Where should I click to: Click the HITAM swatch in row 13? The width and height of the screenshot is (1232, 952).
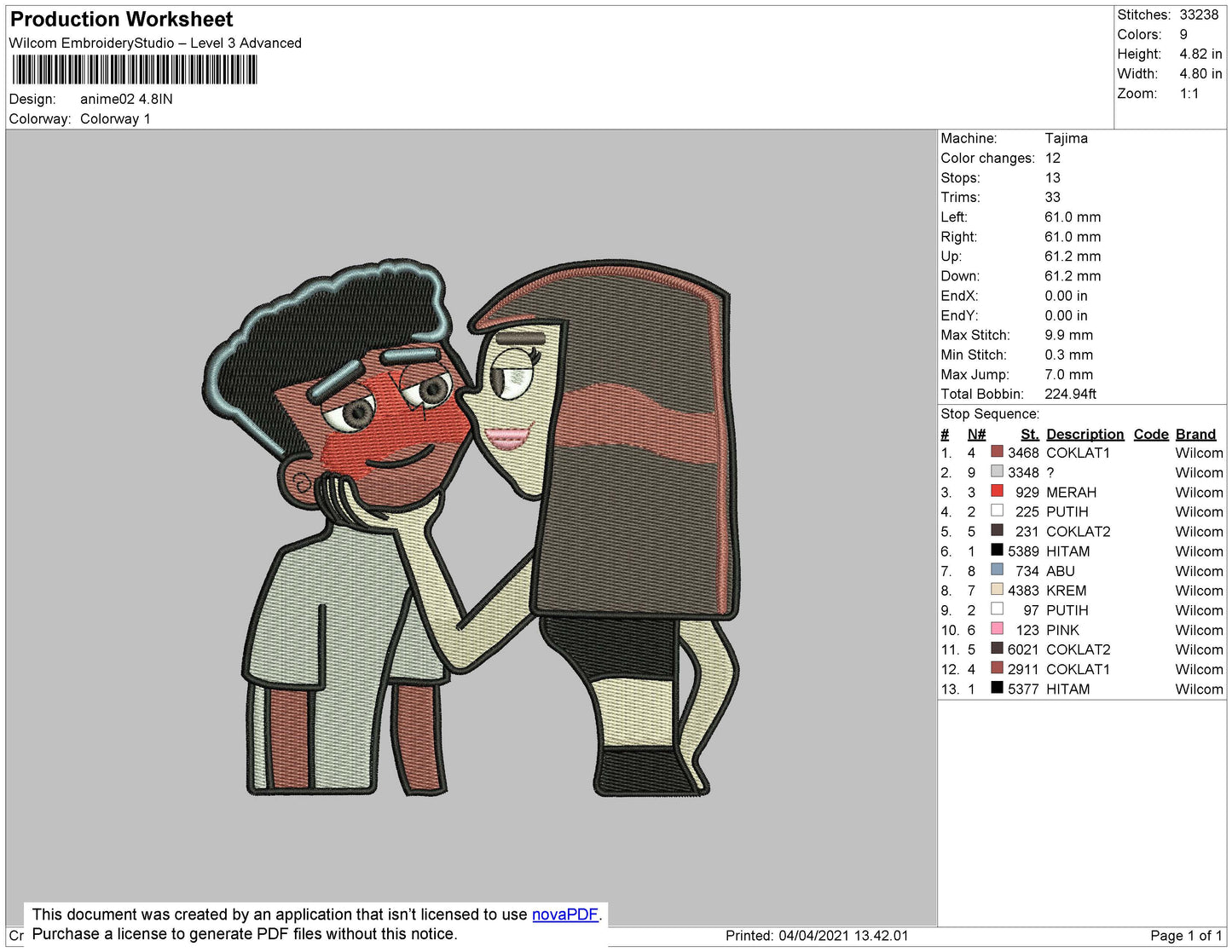[997, 688]
